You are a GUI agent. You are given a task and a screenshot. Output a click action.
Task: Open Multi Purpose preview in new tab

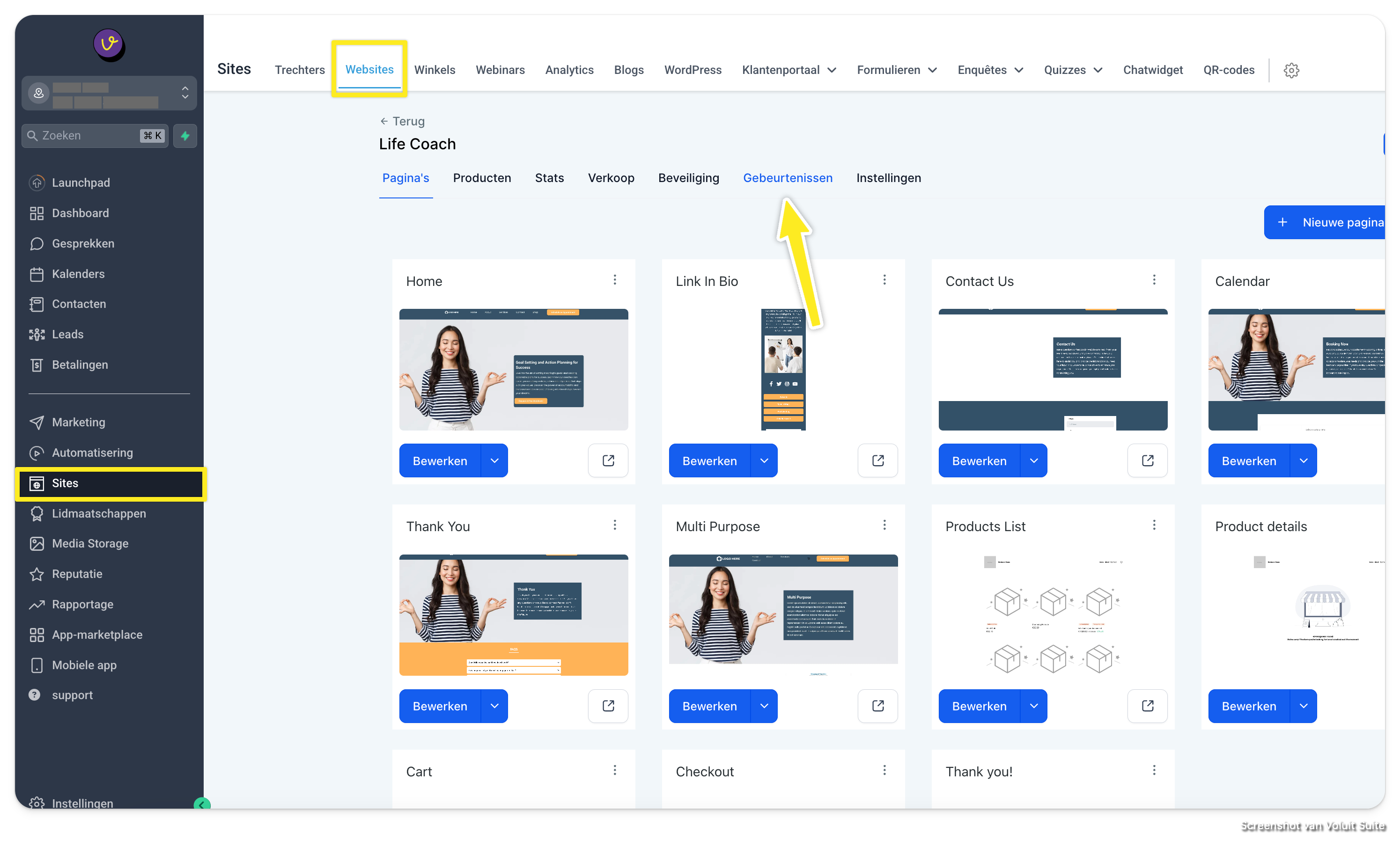point(878,706)
